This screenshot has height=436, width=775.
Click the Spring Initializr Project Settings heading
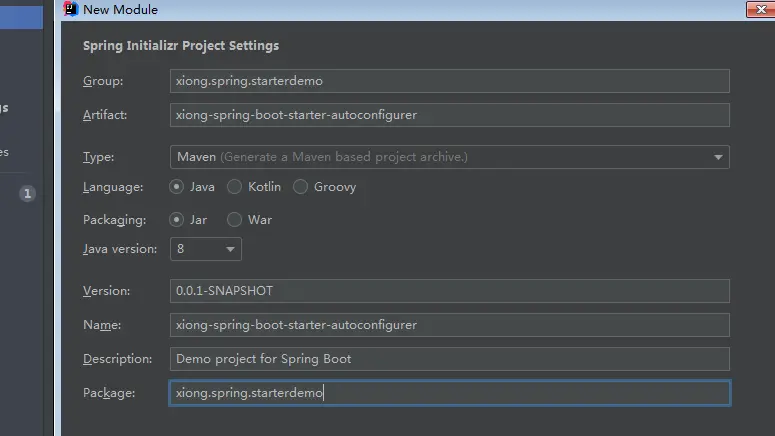pyautogui.click(x=181, y=45)
